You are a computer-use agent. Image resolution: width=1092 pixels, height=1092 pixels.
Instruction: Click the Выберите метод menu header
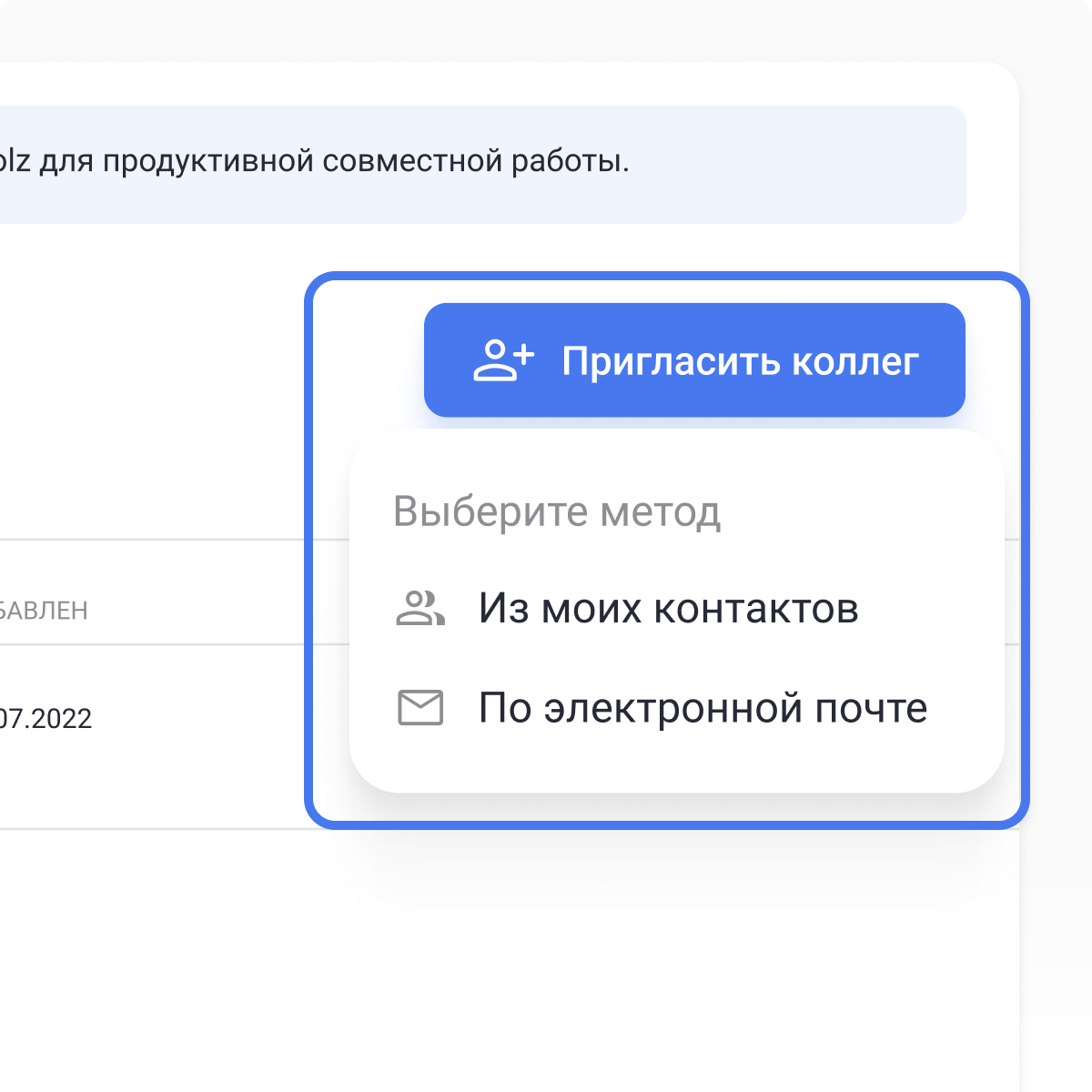[x=557, y=511]
